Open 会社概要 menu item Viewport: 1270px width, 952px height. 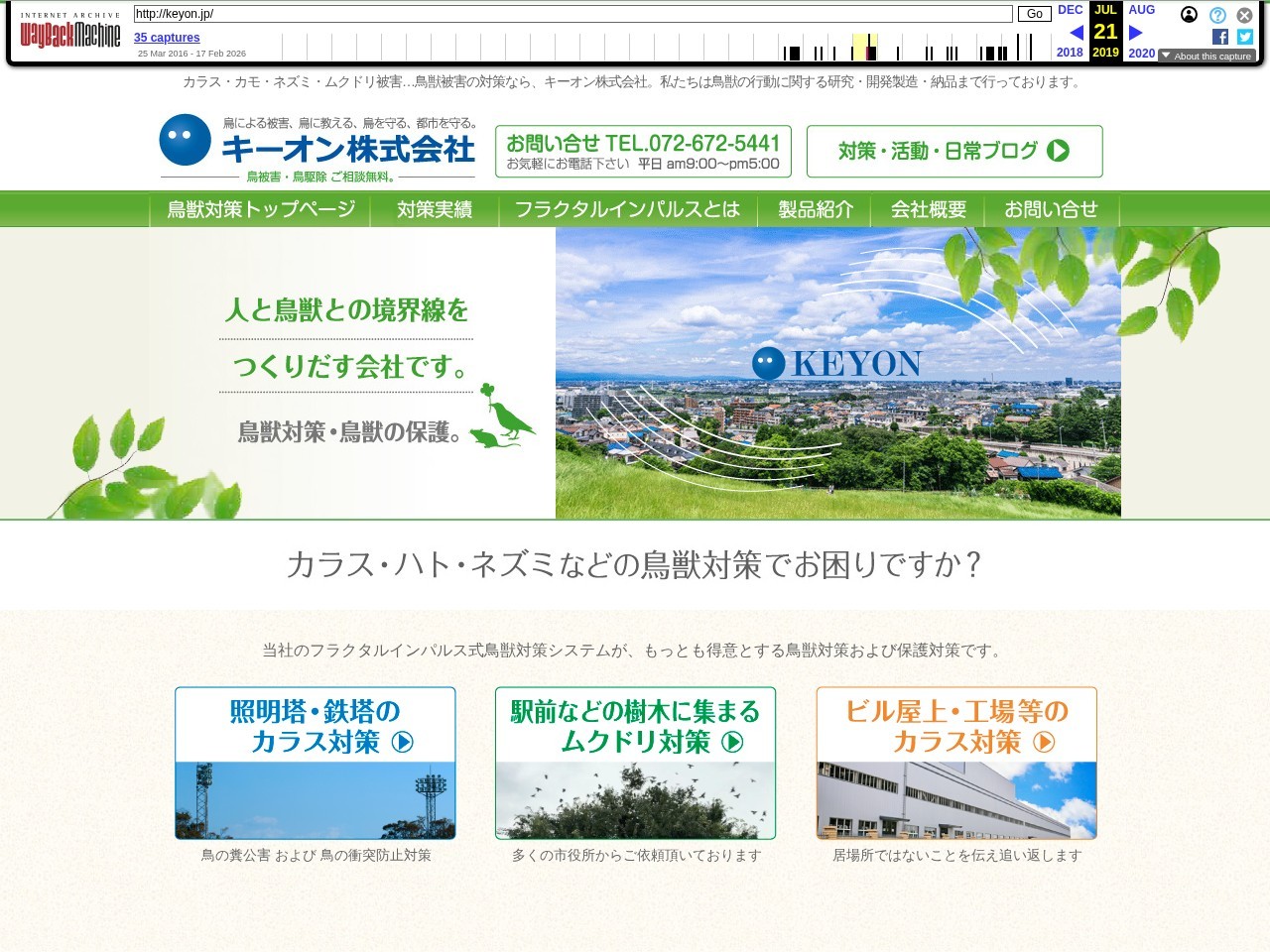point(928,209)
